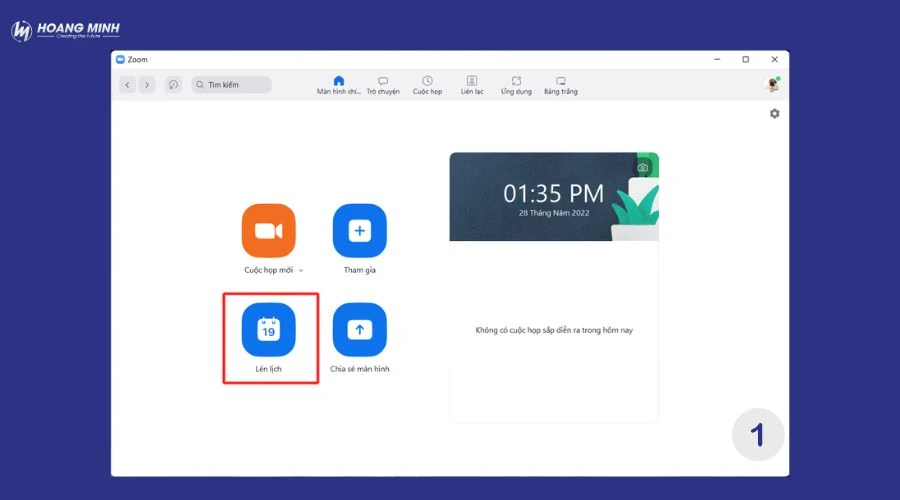Click the 01:35 PM clock text
Screen dimensions: 900x500
[553, 193]
